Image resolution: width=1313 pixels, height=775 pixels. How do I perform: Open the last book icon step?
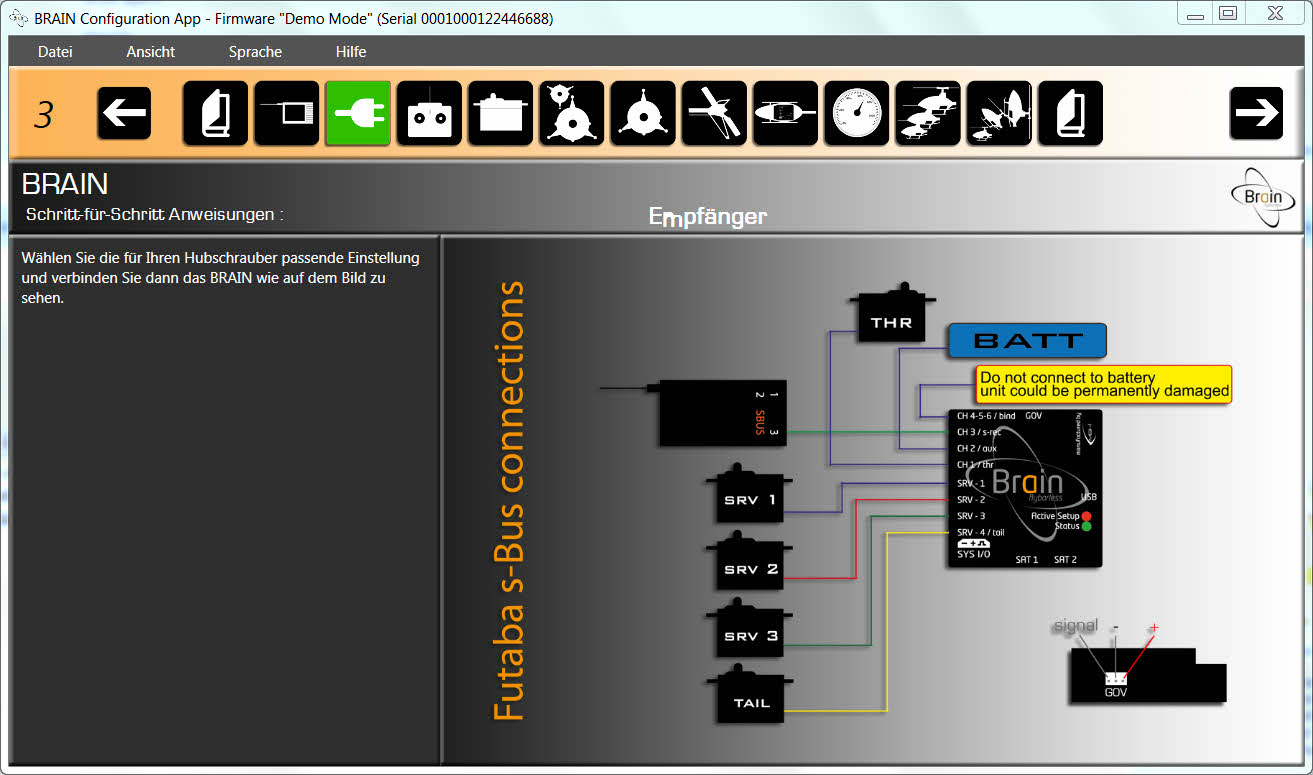pyautogui.click(x=1070, y=113)
